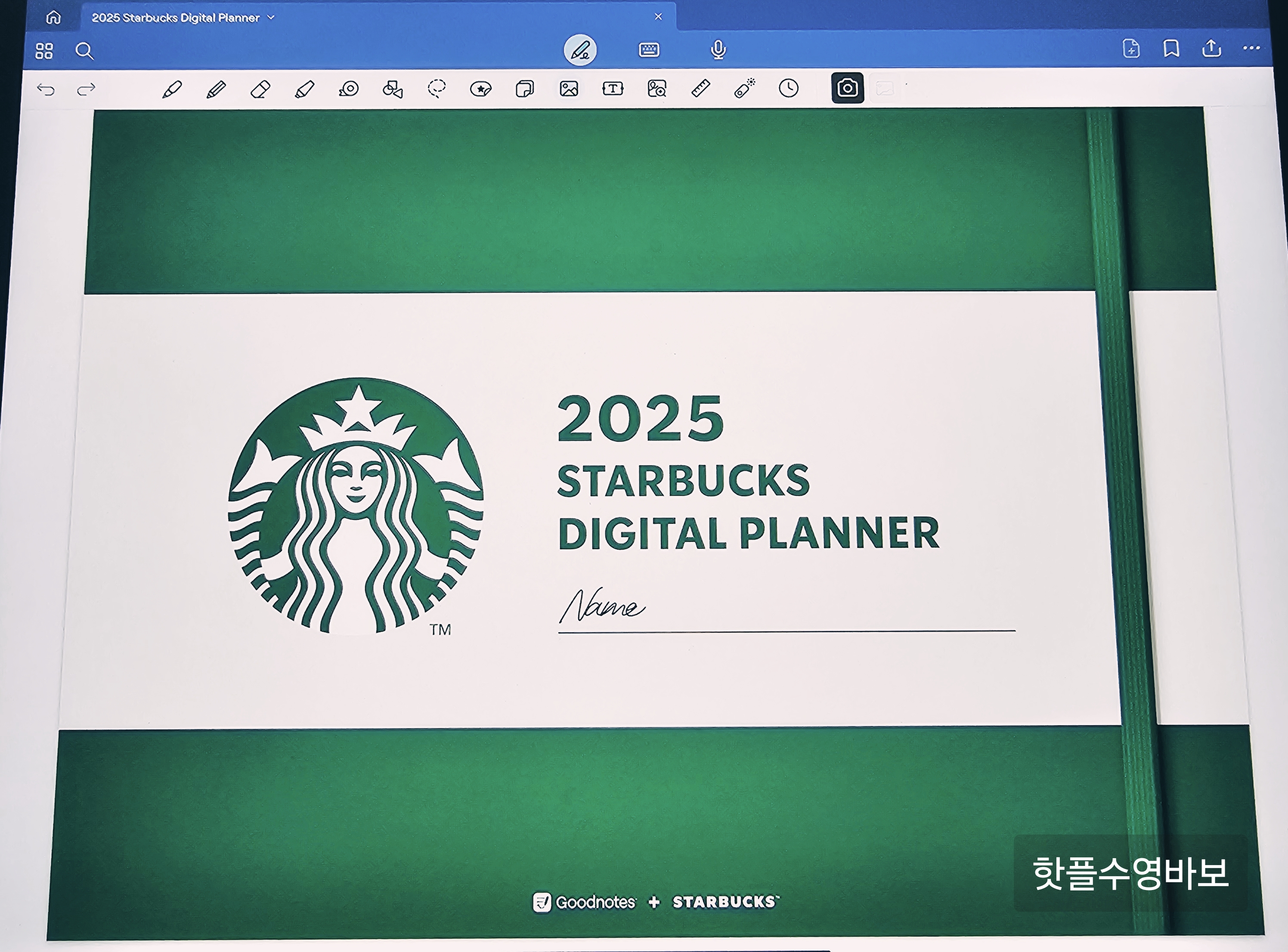The width and height of the screenshot is (1288, 952).
Task: Tap the STARBUCKS title line on the cover
Action: coord(684,481)
